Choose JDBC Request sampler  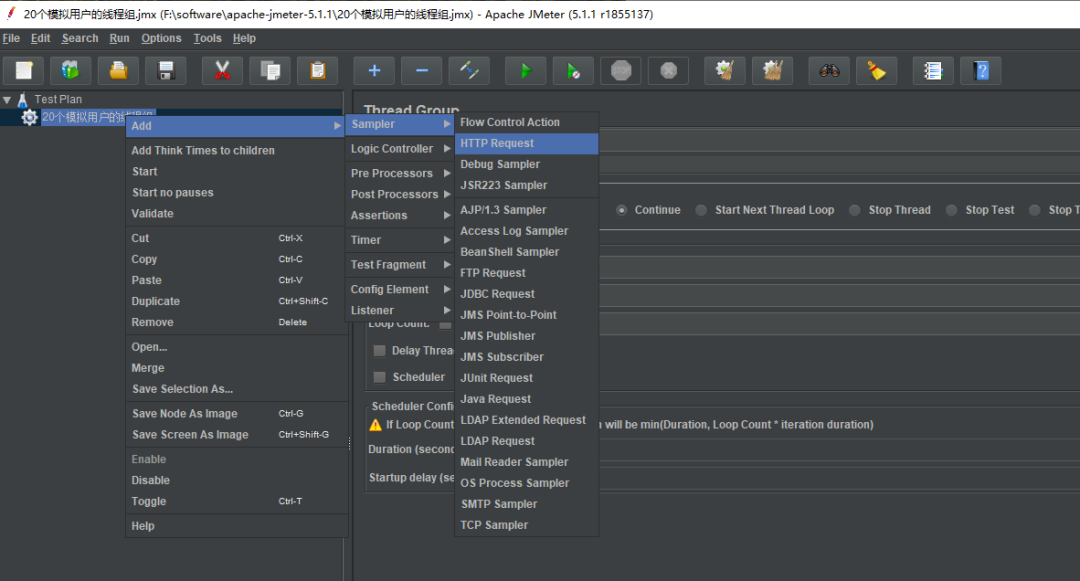pyautogui.click(x=526, y=294)
